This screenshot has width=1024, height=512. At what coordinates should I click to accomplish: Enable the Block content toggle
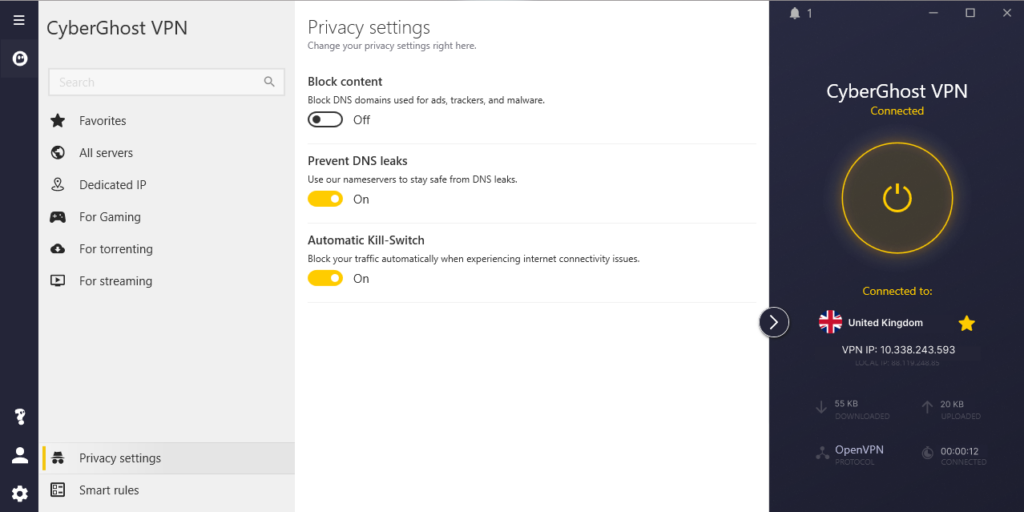click(x=325, y=120)
